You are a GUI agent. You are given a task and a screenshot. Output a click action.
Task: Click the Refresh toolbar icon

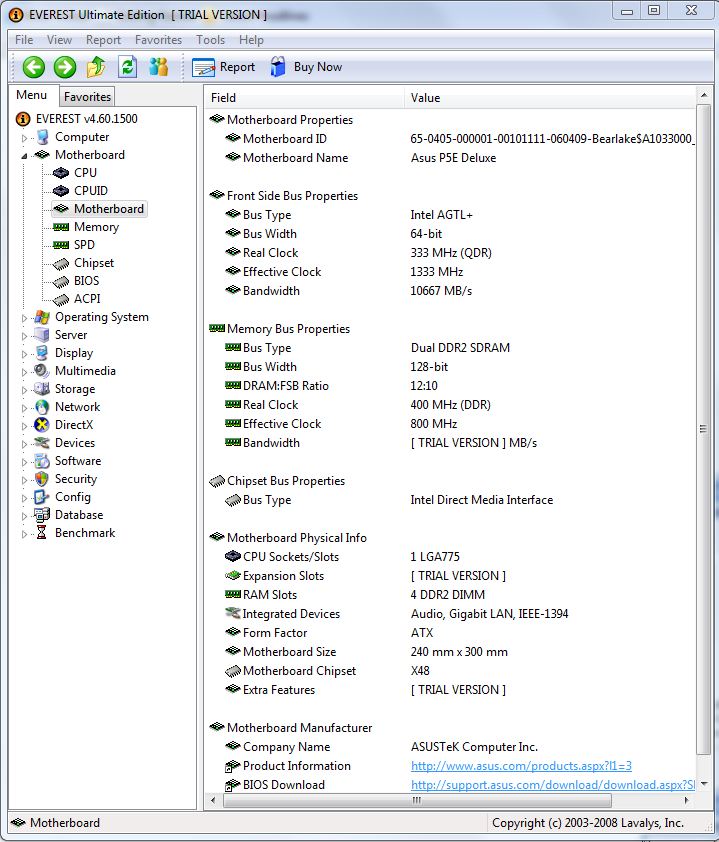coord(127,67)
